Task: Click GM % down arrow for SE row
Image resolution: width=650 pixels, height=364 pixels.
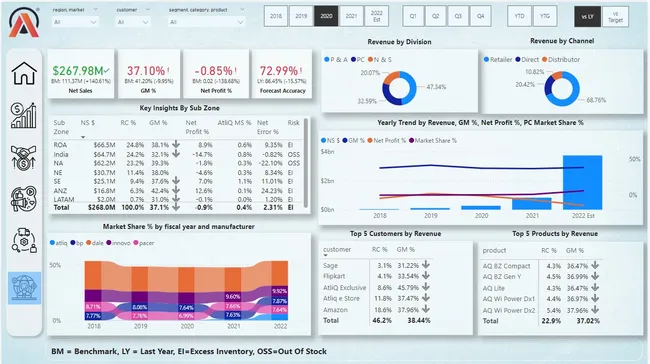Action: [176, 181]
